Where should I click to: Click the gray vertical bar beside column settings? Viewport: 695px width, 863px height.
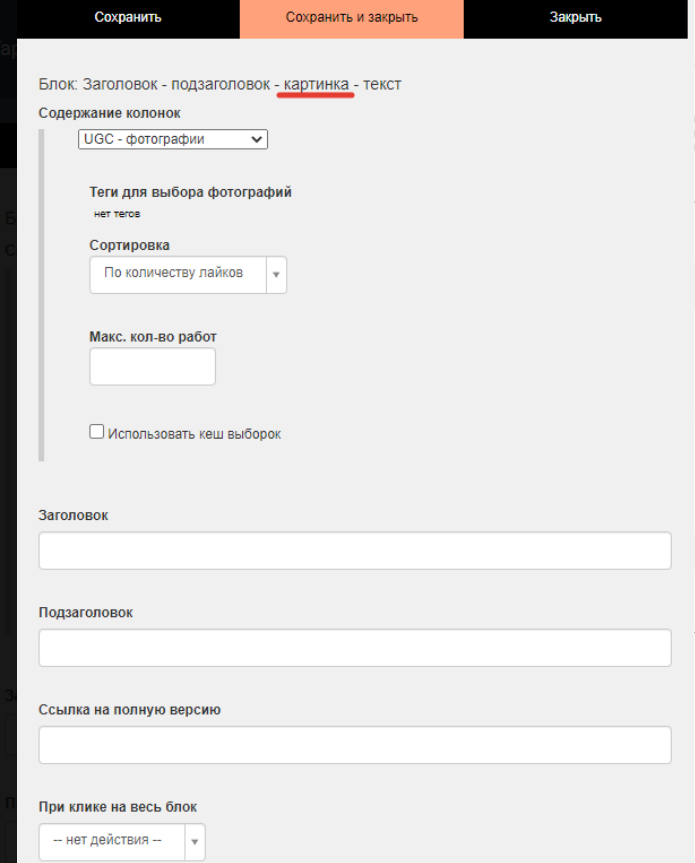click(41, 295)
